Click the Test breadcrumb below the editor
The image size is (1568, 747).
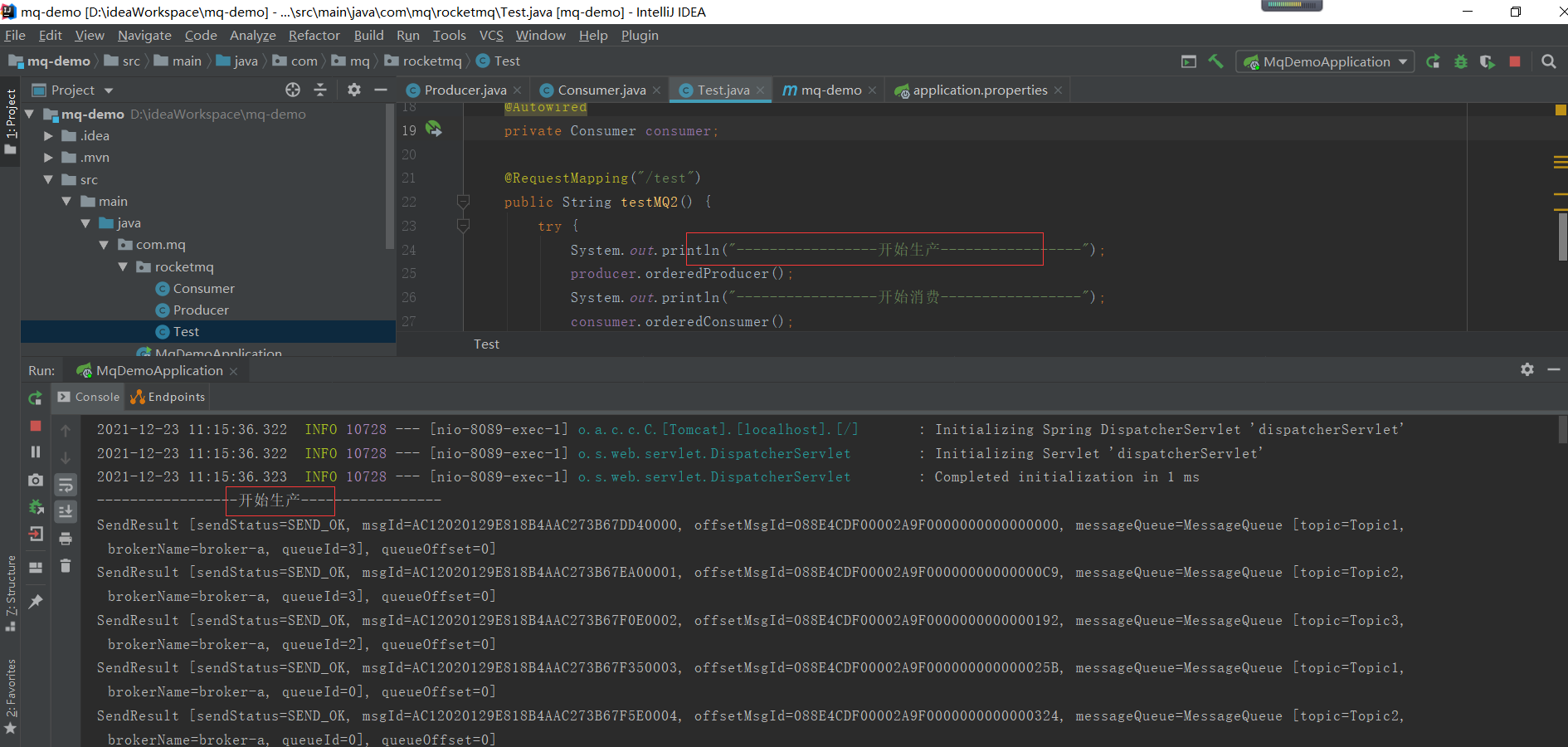point(486,344)
